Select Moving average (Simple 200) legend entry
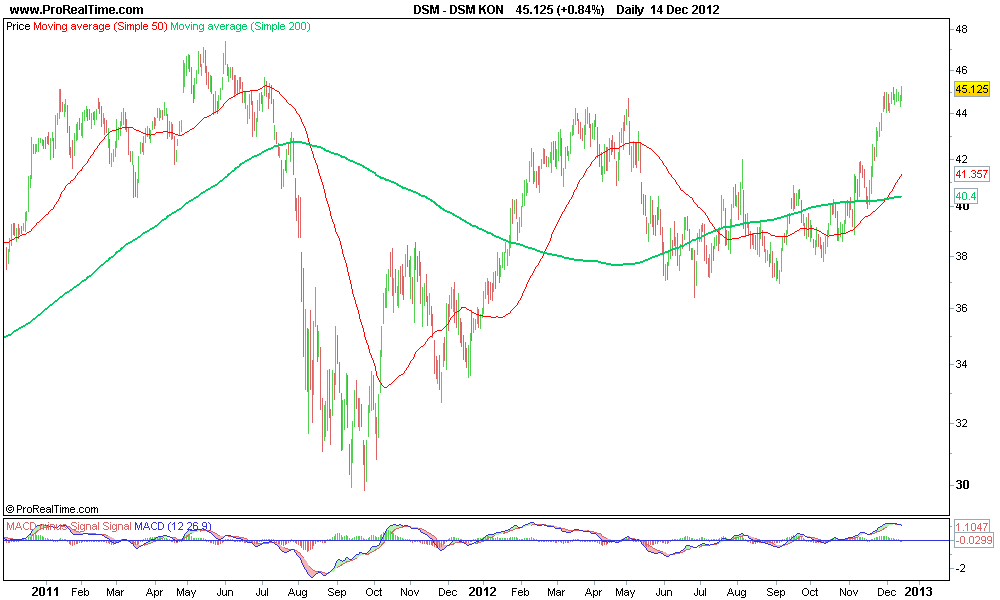Image resolution: width=1000 pixels, height=600 pixels. pyautogui.click(x=240, y=27)
